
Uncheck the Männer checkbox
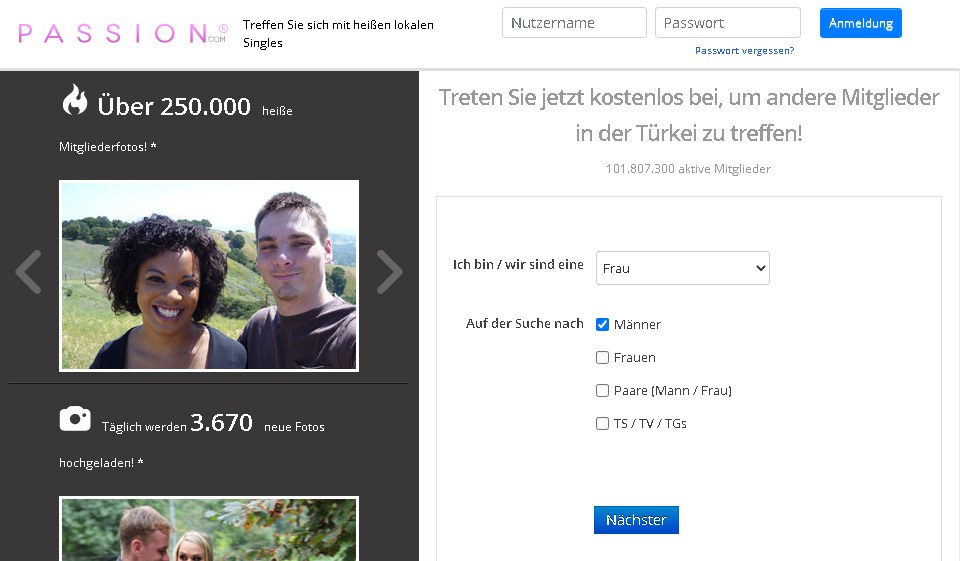click(x=602, y=324)
